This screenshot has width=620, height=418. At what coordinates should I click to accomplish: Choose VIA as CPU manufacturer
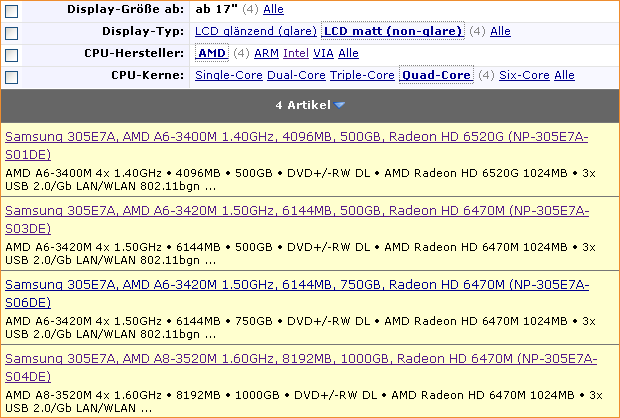click(x=323, y=53)
